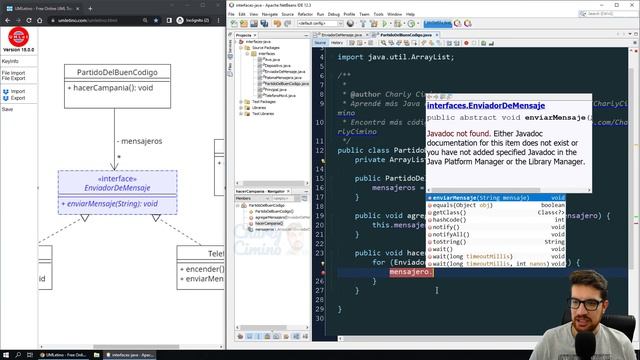Screen dimensions: 640x360
Task: Toggle sort by name in Navigator
Action: tap(296, 336)
